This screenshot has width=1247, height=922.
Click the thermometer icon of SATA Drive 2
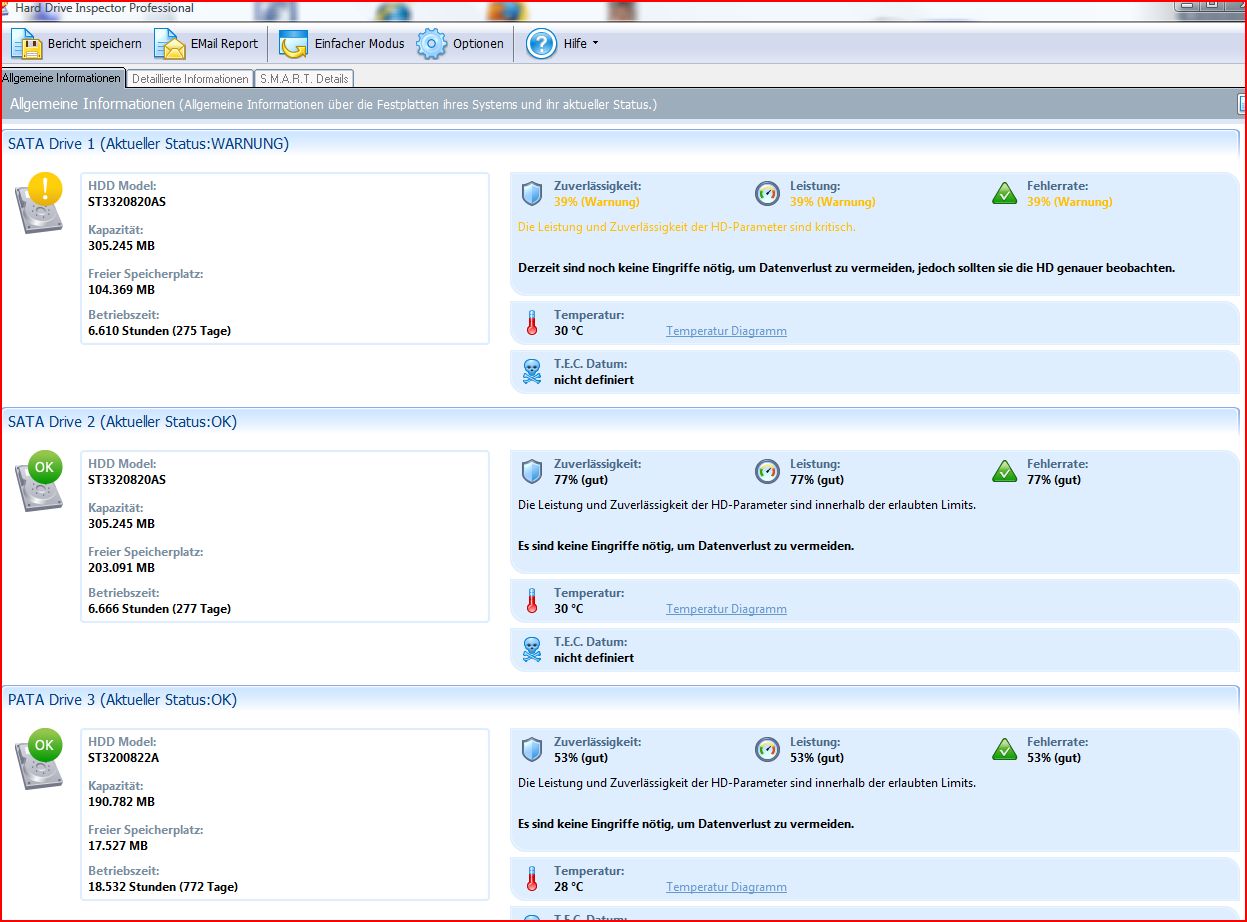pyautogui.click(x=532, y=600)
